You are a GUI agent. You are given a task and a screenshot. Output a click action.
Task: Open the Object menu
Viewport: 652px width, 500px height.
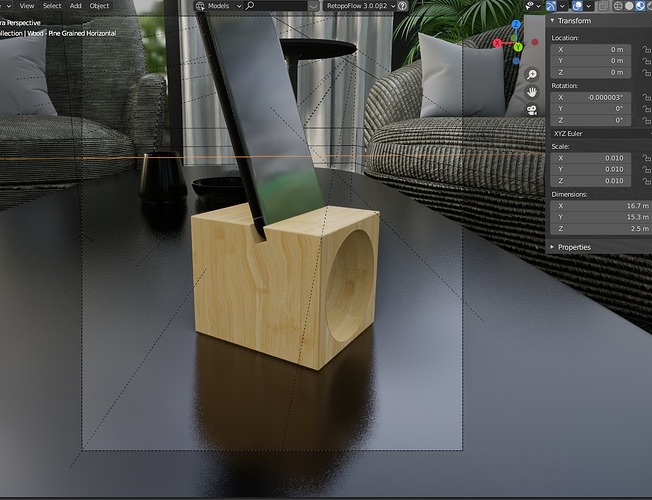tap(99, 6)
